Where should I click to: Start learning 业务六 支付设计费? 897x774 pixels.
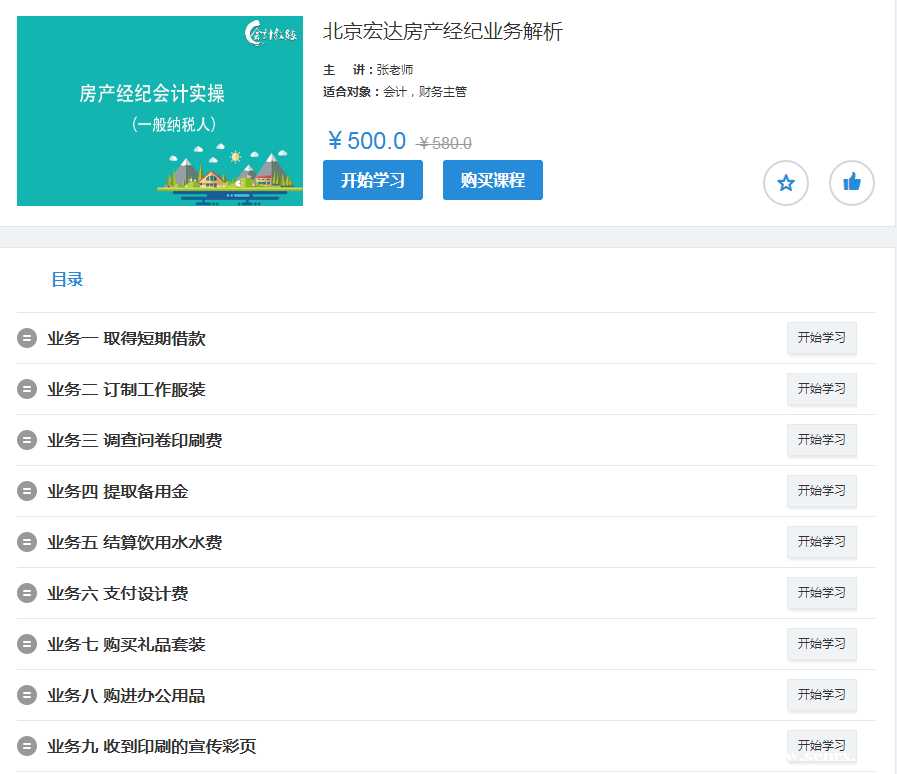(821, 593)
